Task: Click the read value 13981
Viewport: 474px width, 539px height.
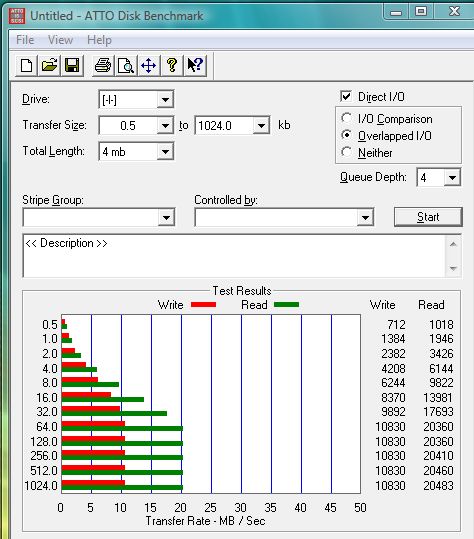Action: coord(438,398)
